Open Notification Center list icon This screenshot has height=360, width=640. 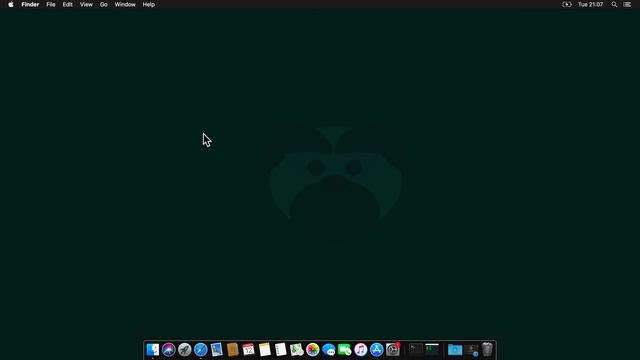coord(627,4)
